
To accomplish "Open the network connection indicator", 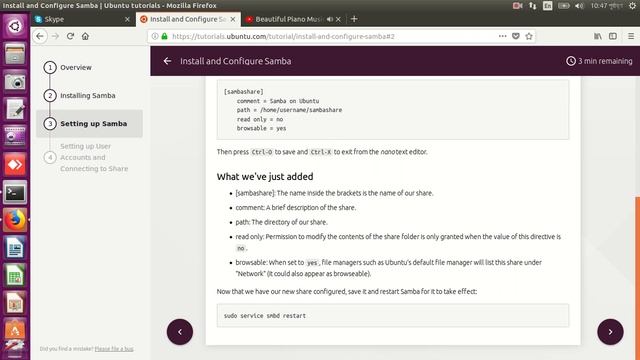I will click(533, 6).
